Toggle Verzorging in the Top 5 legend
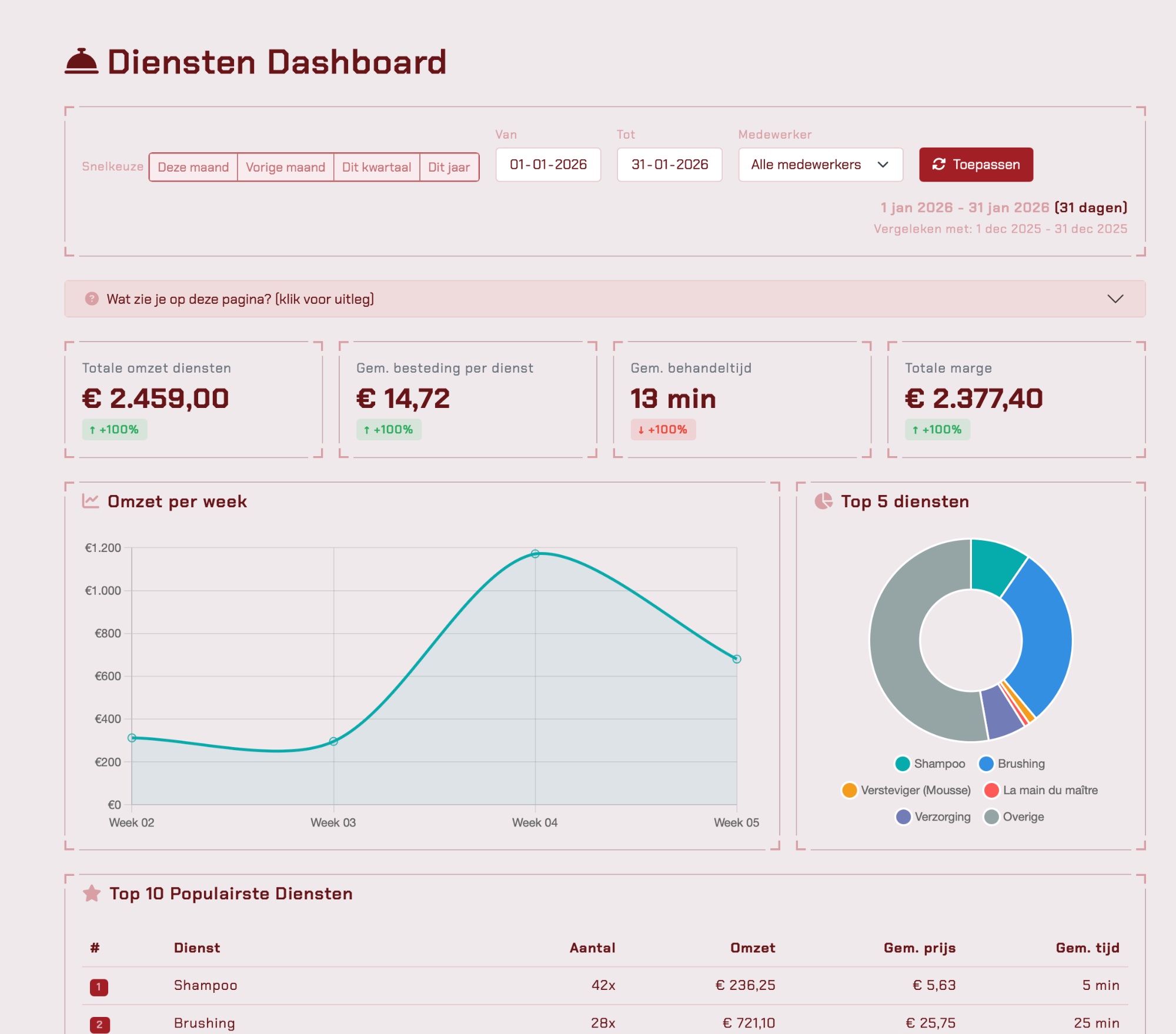The height and width of the screenshot is (1034, 1176). (x=918, y=816)
